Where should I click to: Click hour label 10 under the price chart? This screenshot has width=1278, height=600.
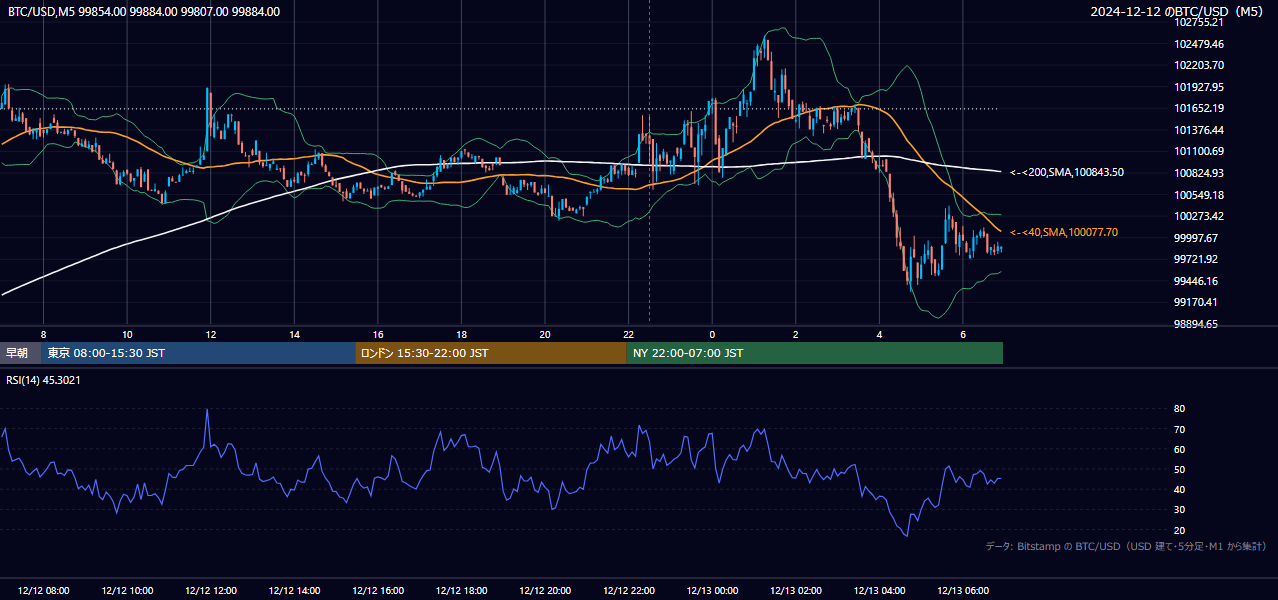(x=127, y=334)
